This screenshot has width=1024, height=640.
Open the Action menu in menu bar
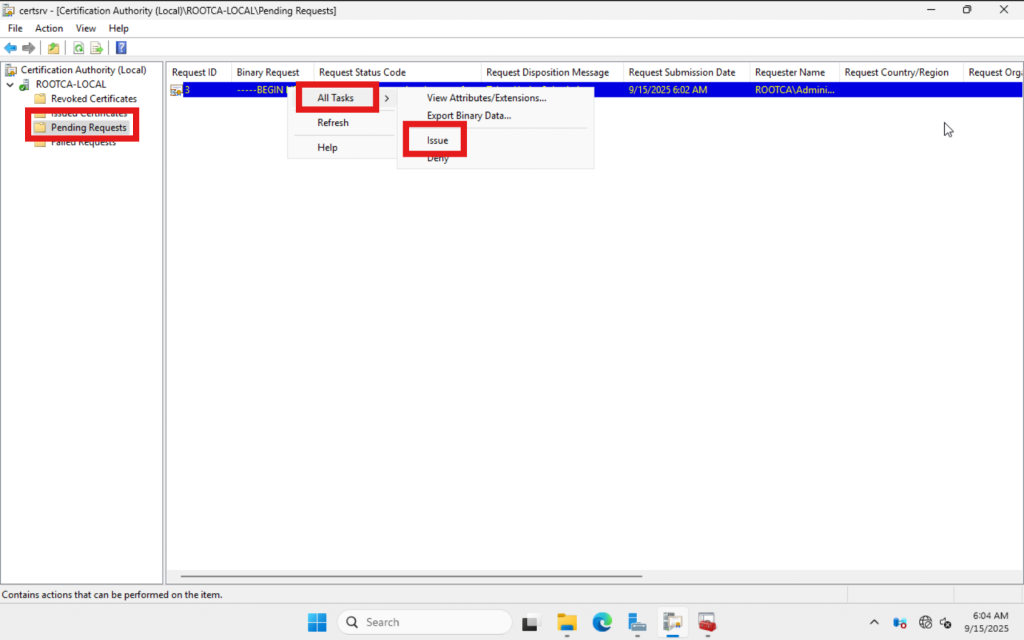click(x=49, y=28)
